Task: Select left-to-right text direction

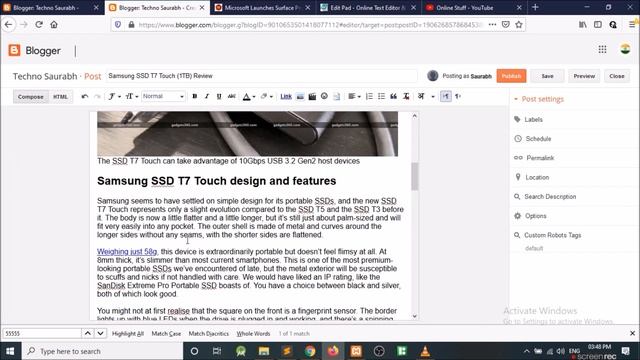Action: [x=446, y=97]
